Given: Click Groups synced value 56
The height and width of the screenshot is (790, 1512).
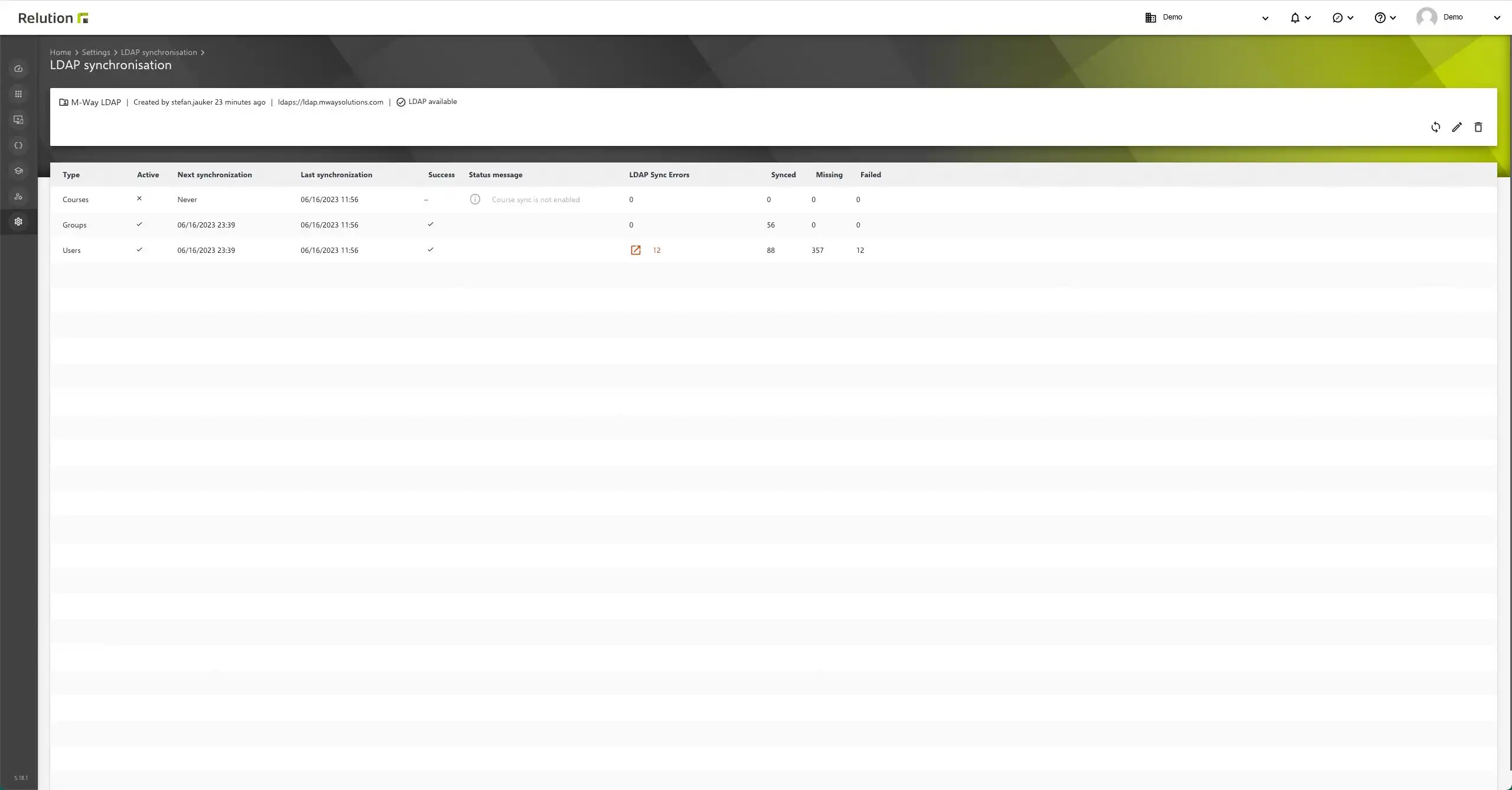Looking at the screenshot, I should [x=771, y=225].
